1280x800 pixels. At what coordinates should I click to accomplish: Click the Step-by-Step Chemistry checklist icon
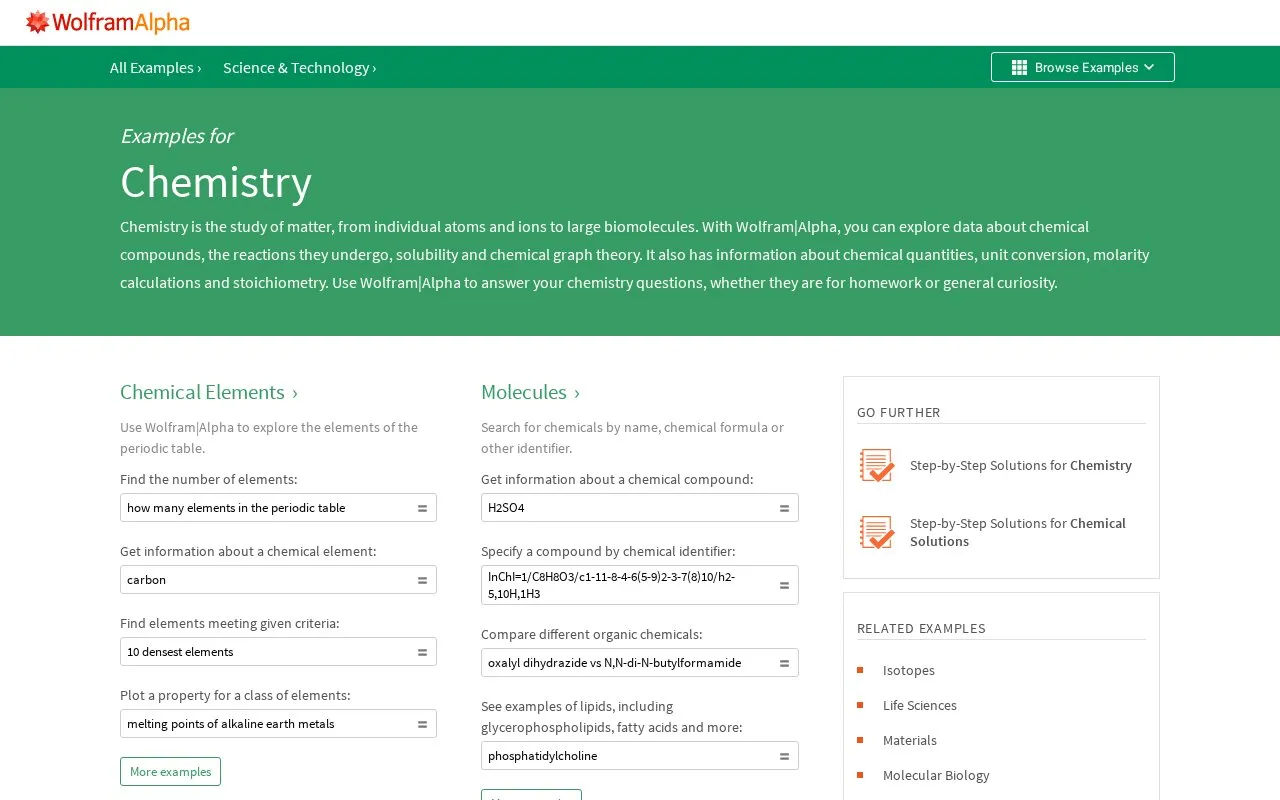[877, 465]
